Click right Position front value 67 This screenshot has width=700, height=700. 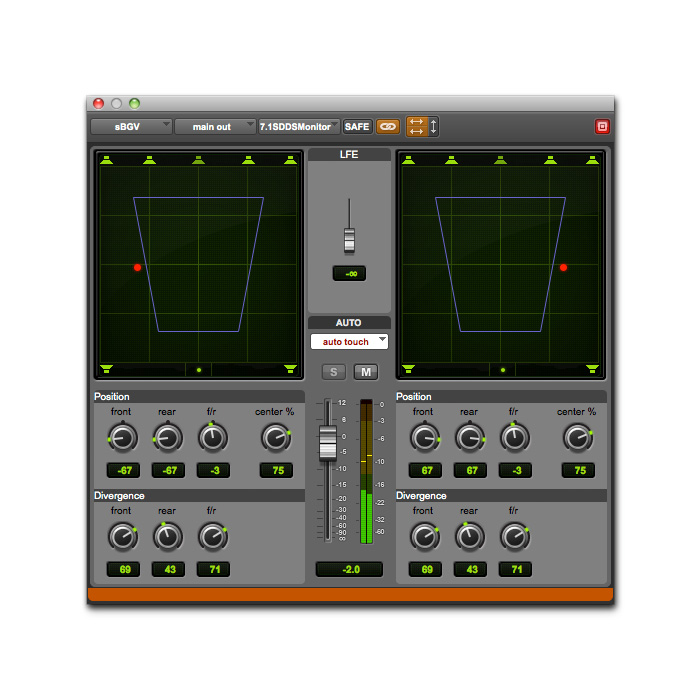[x=425, y=470]
